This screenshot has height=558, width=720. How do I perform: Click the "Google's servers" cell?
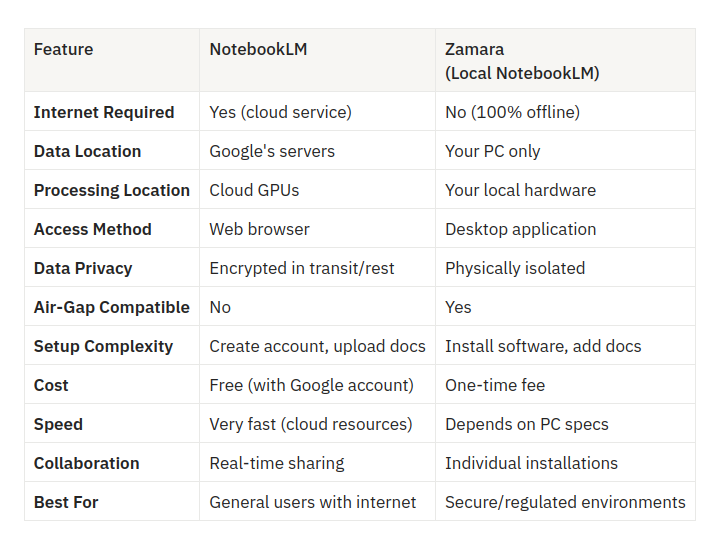coord(272,151)
